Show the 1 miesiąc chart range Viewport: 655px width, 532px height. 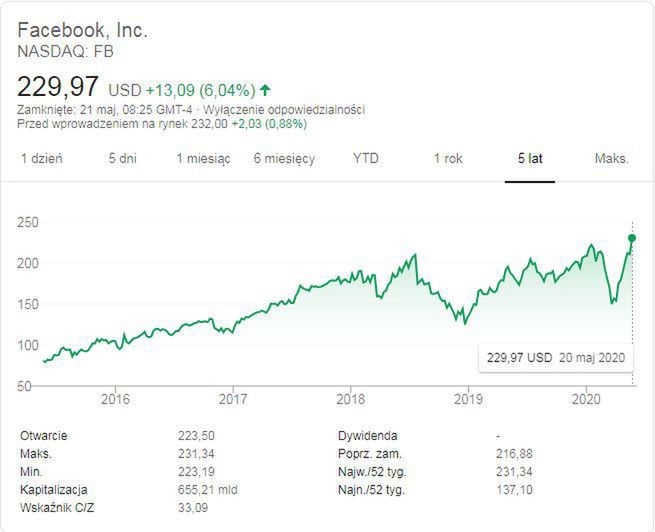pyautogui.click(x=203, y=158)
